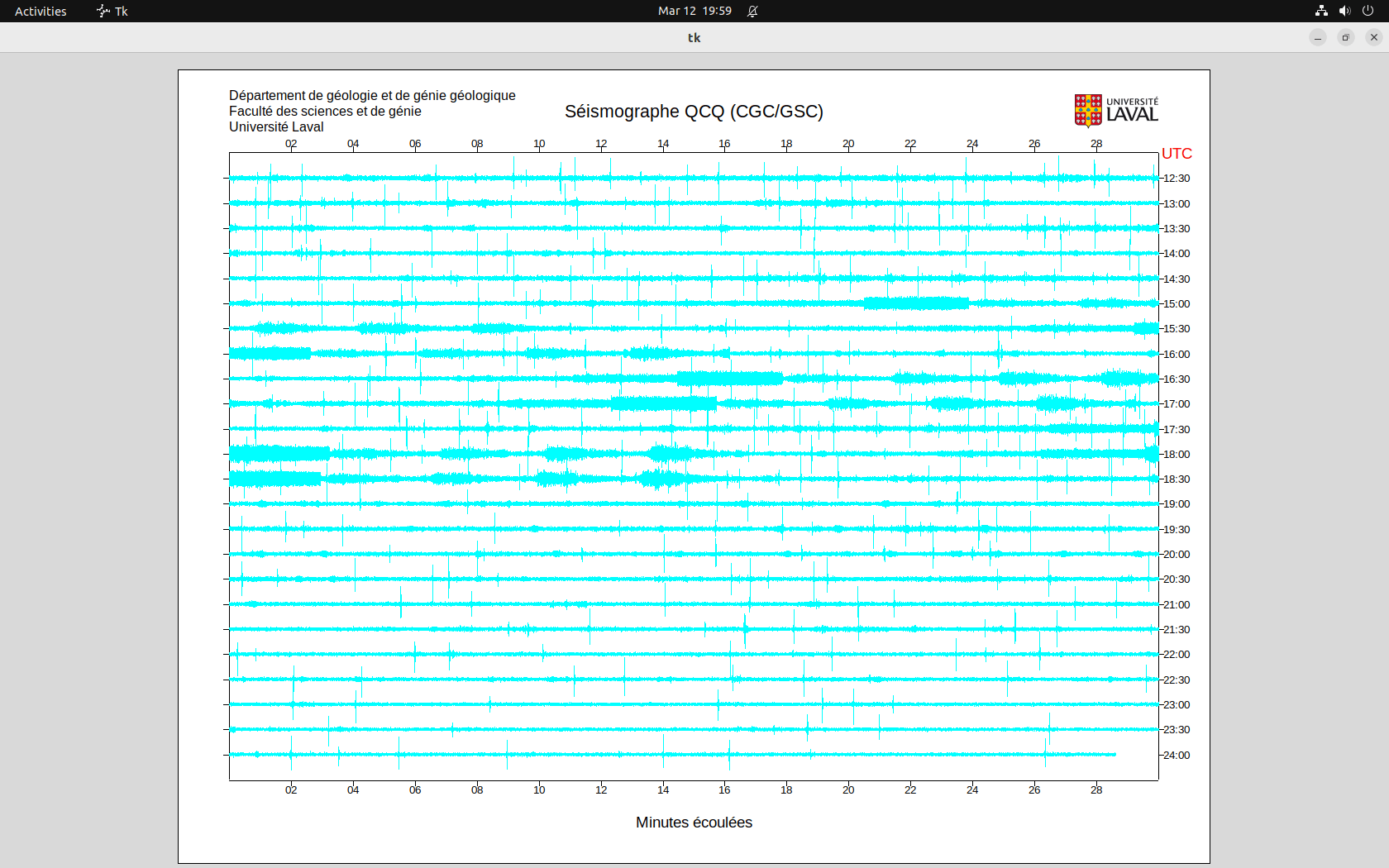Image resolution: width=1389 pixels, height=868 pixels.
Task: Close the tk window
Action: tap(1374, 37)
